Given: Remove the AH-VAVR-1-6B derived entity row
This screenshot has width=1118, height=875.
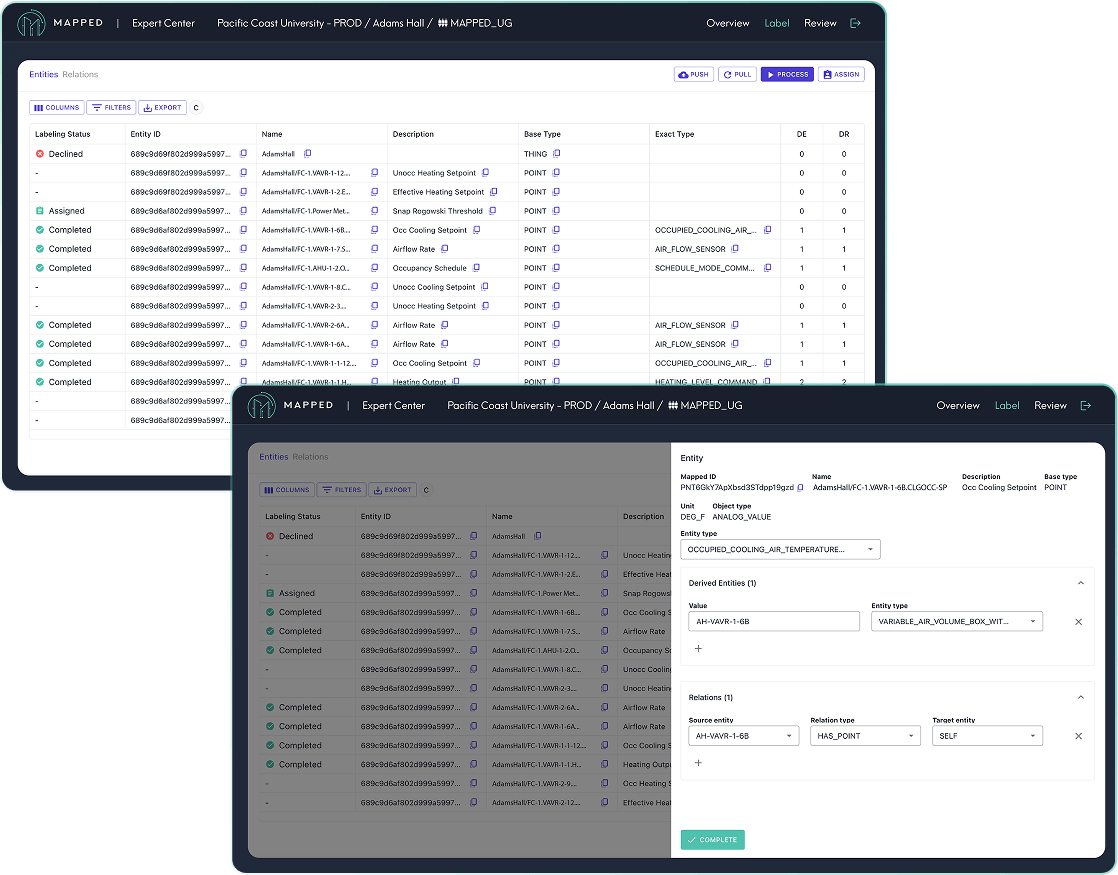Looking at the screenshot, I should [1078, 622].
